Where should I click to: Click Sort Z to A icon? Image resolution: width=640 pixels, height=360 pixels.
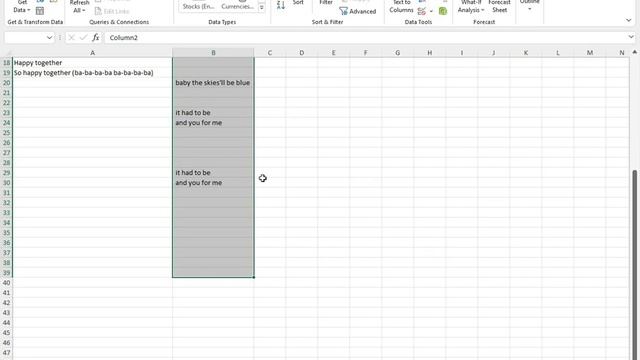tap(281, 5)
